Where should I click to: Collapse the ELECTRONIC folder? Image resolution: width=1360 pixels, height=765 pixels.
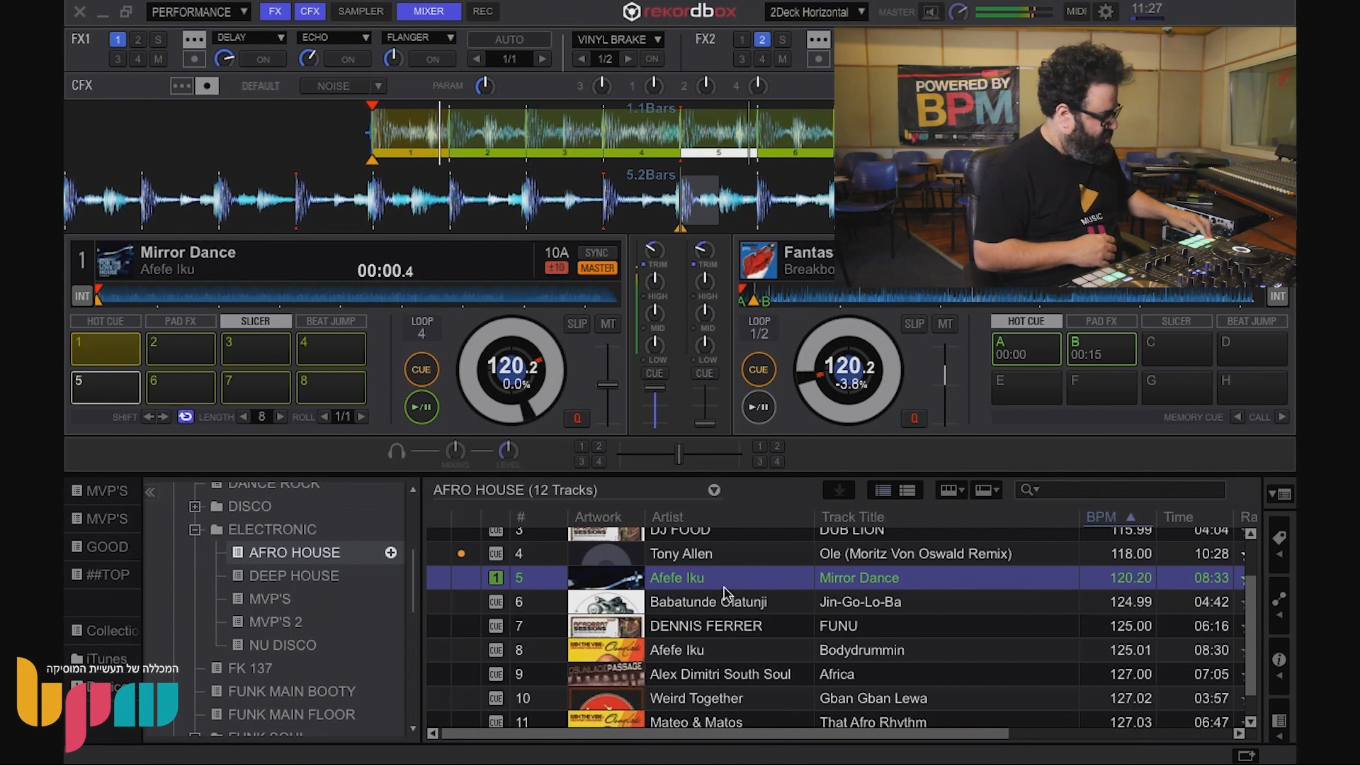[x=195, y=530]
